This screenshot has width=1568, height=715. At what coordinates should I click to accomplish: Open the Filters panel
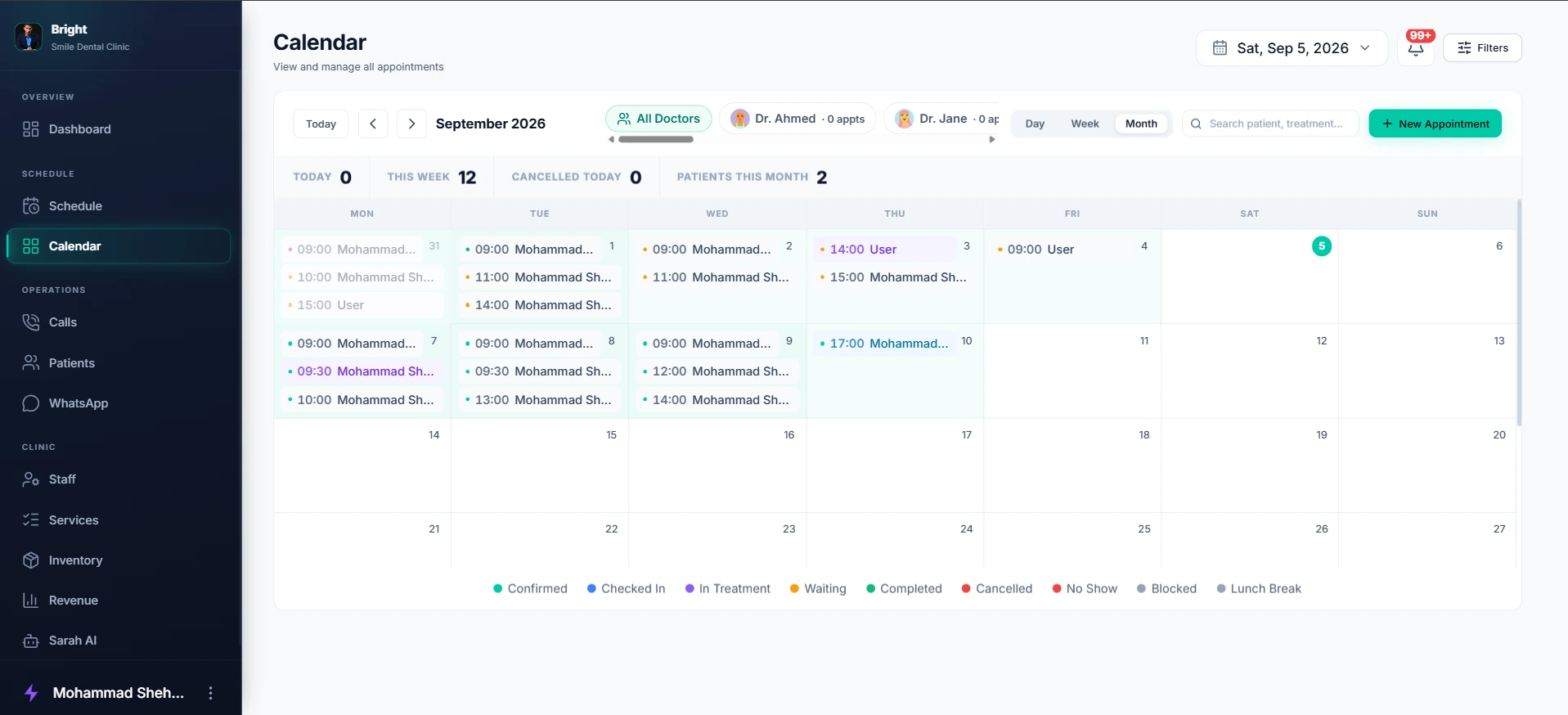1482,48
